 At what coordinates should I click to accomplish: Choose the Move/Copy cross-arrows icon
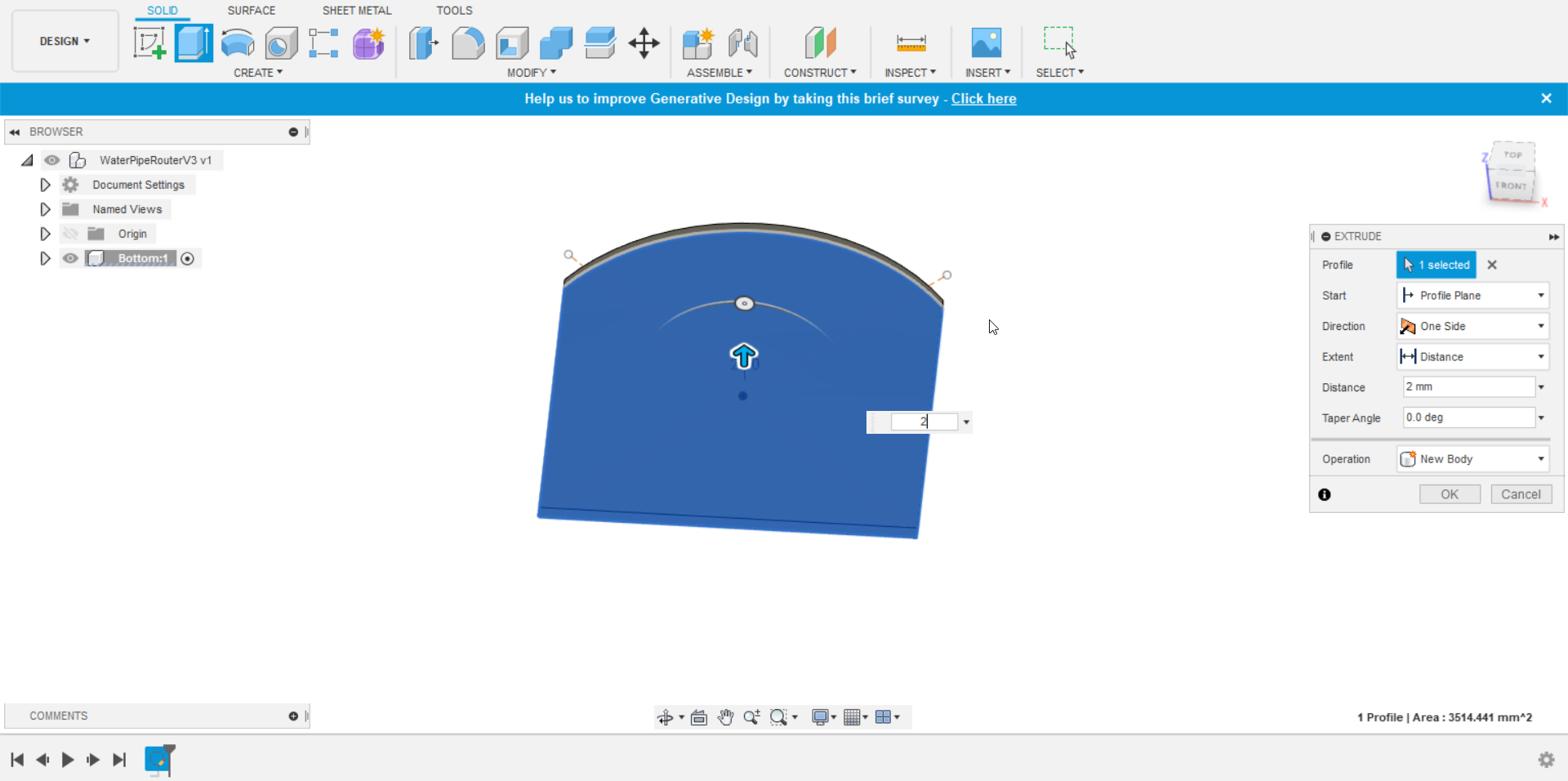[x=644, y=43]
